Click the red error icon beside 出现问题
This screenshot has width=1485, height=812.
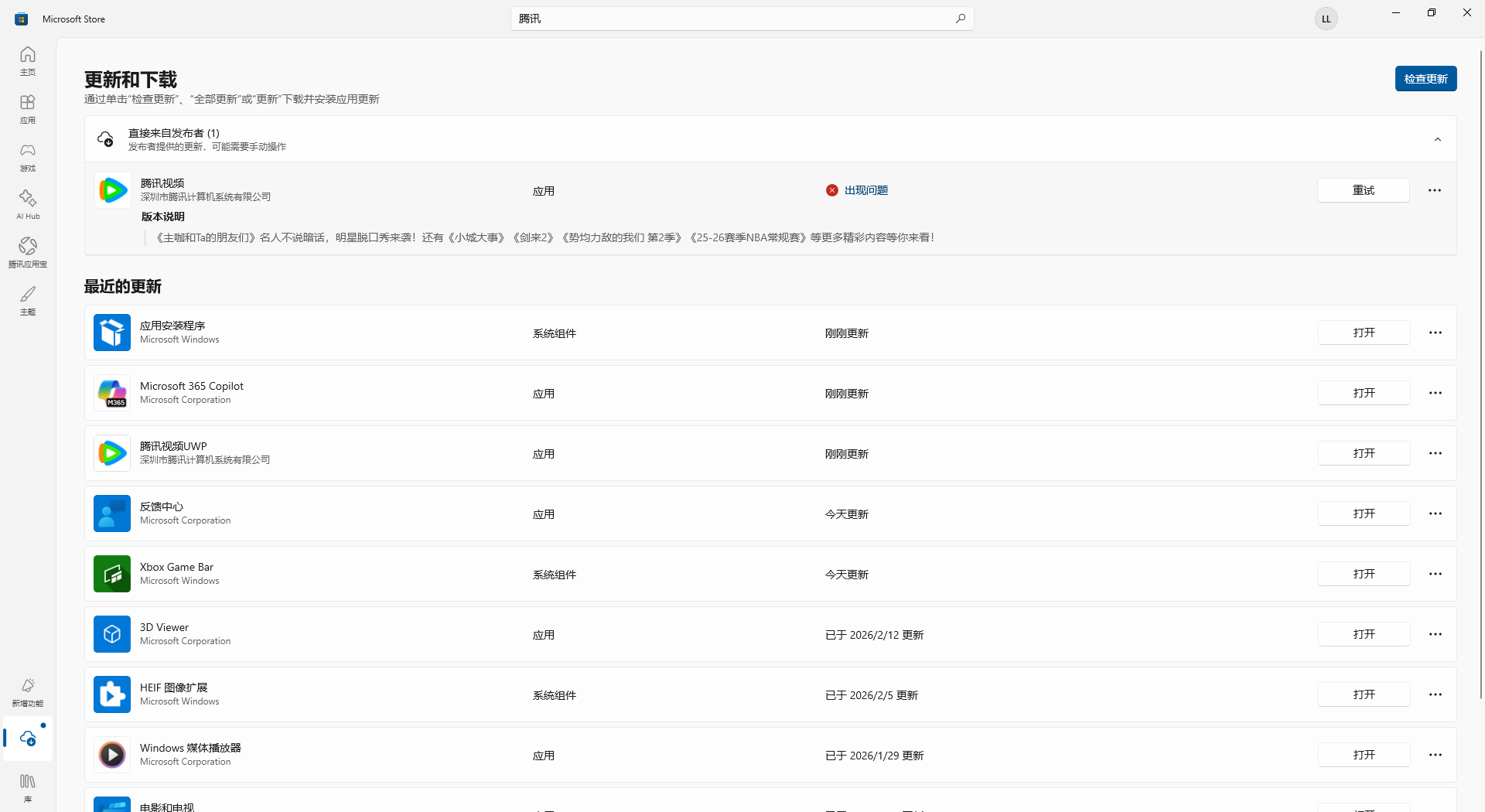point(832,190)
